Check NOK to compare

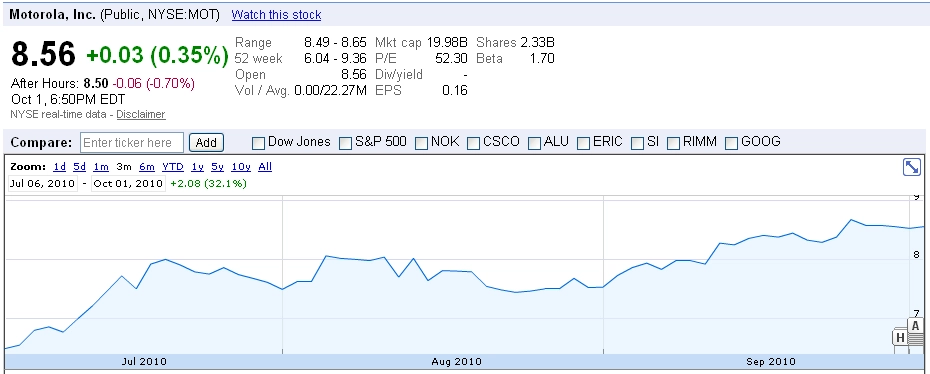(421, 143)
